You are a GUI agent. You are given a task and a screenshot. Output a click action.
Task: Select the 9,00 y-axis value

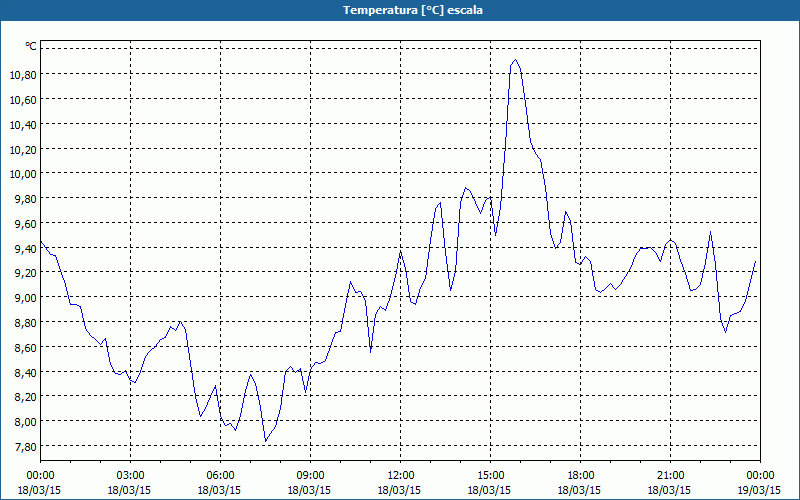tap(26, 298)
